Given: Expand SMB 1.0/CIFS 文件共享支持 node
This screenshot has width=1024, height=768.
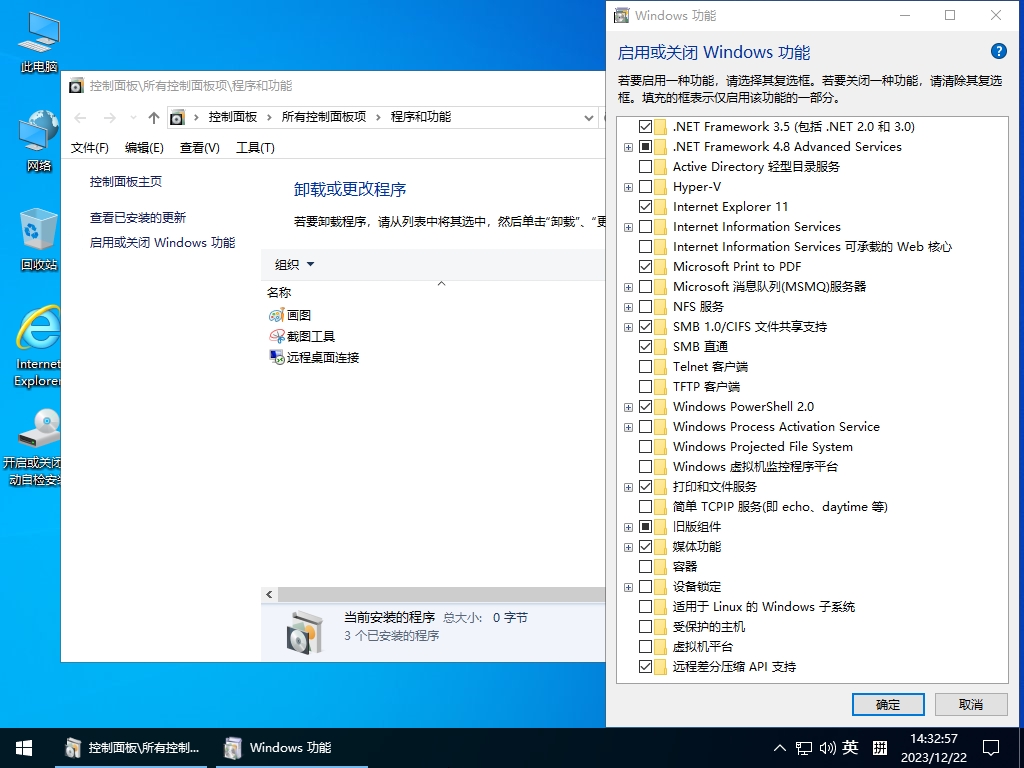Looking at the screenshot, I should pos(628,327).
